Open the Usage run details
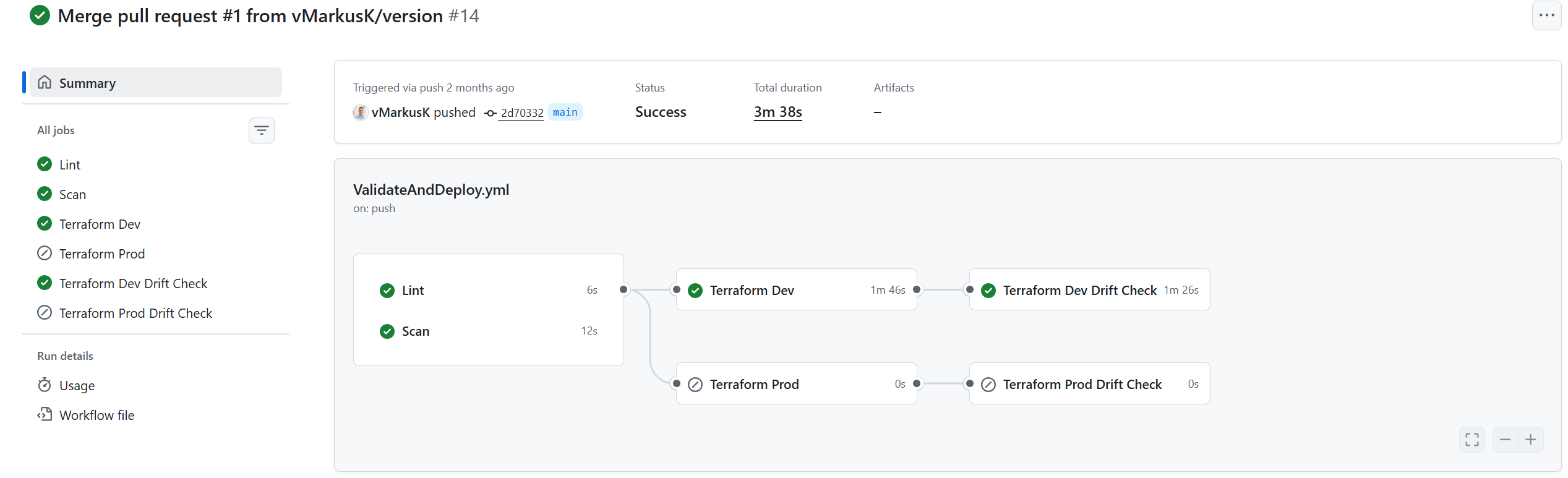1568x478 pixels. pyautogui.click(x=156, y=385)
